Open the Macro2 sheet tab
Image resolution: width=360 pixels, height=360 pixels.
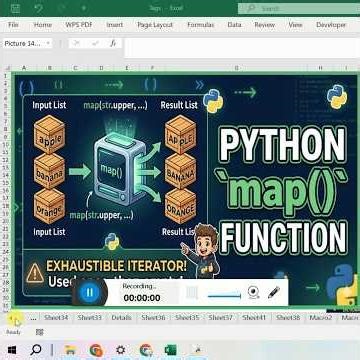[321, 318]
